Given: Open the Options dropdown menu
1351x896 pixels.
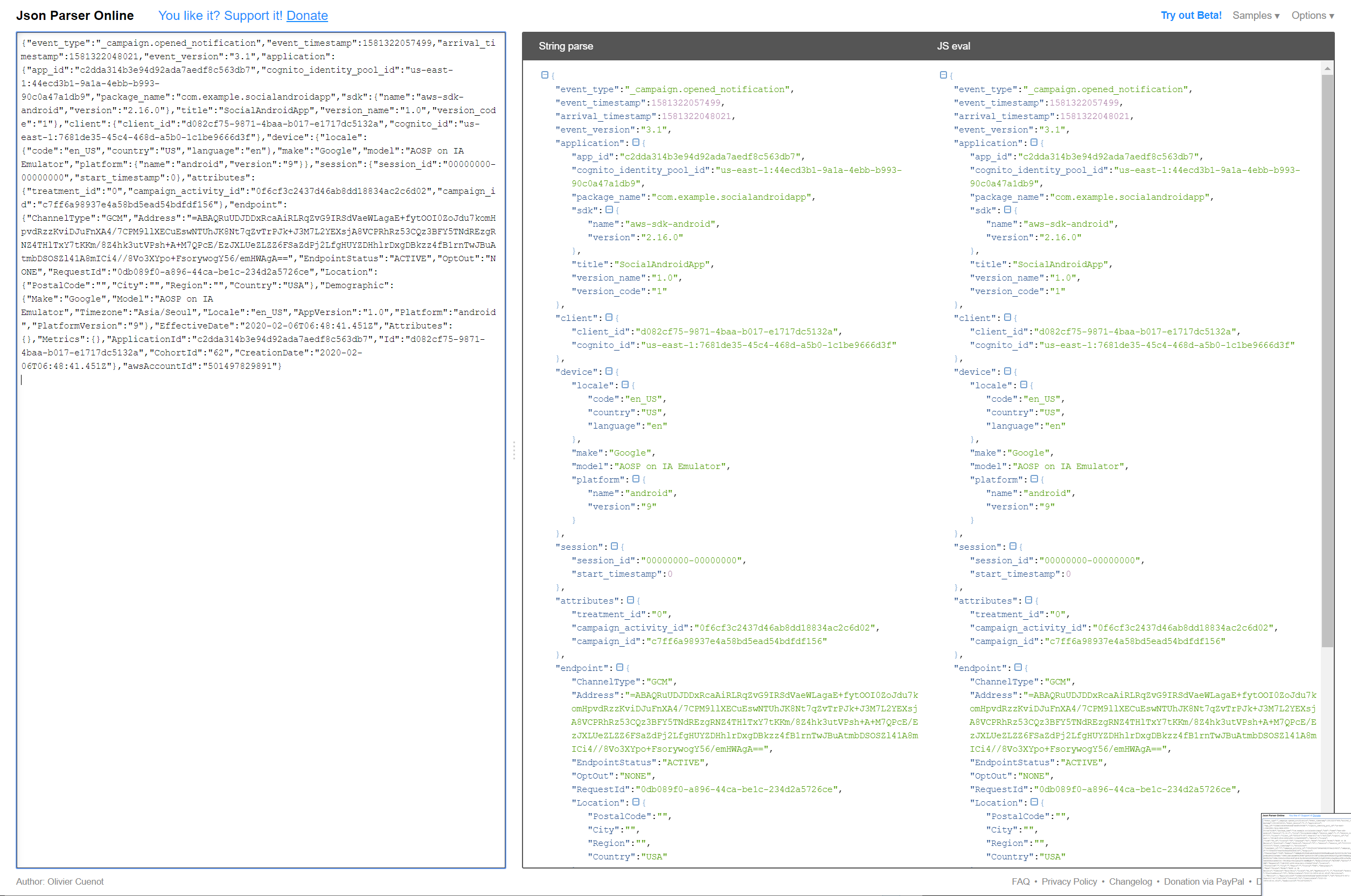Looking at the screenshot, I should point(1312,16).
